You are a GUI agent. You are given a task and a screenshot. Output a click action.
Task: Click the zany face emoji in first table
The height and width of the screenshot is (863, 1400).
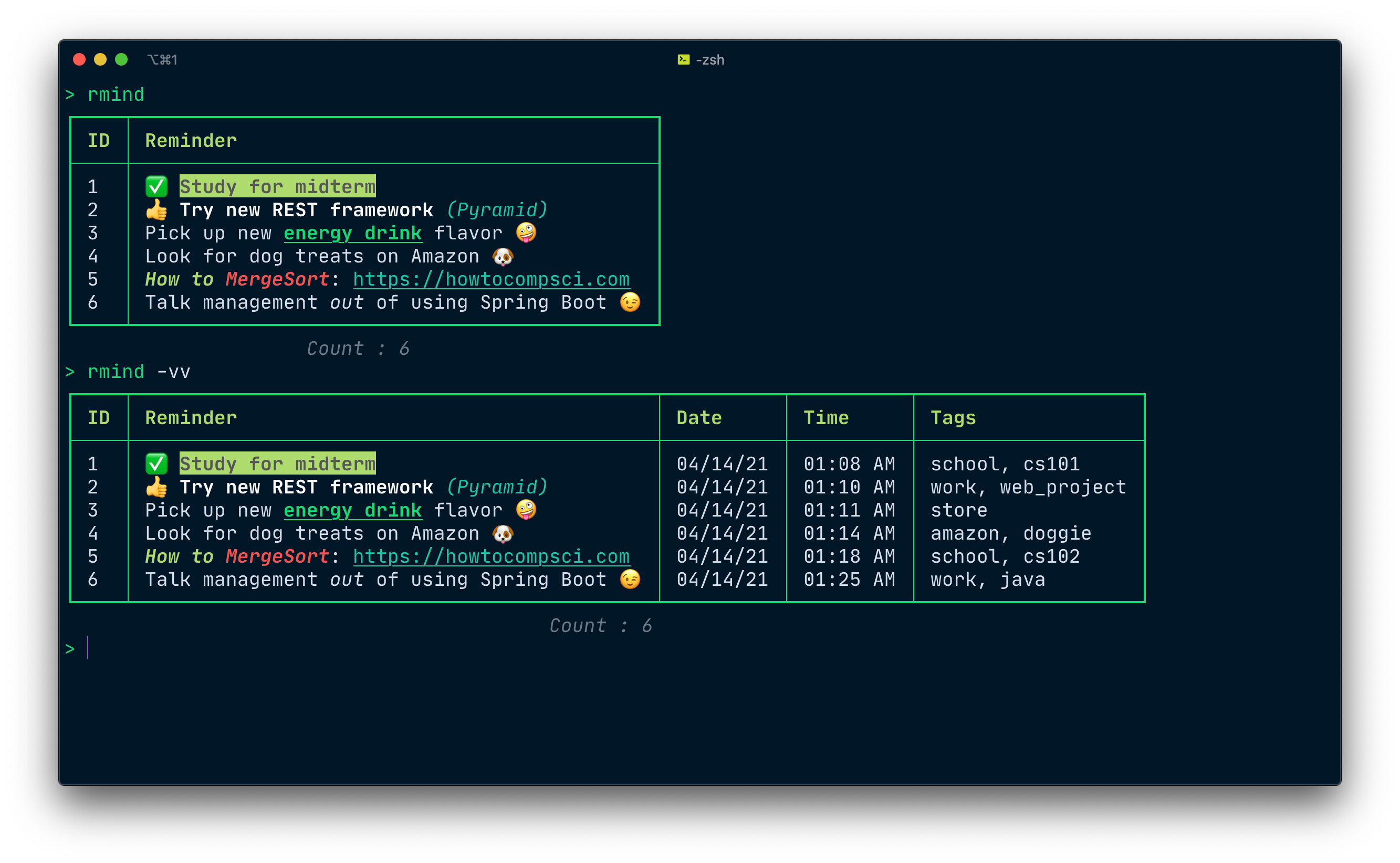[x=526, y=233]
